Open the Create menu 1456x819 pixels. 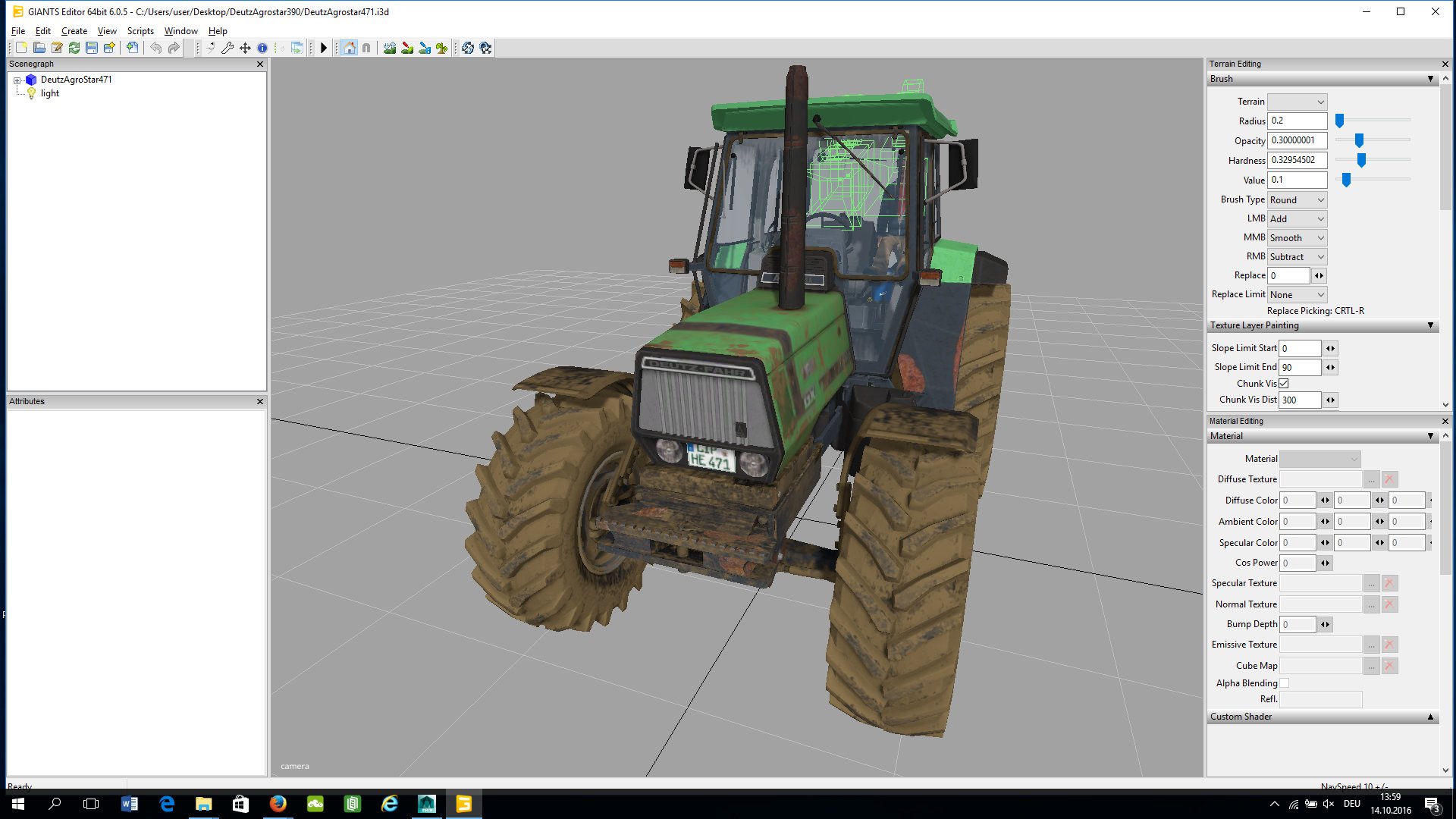click(74, 31)
